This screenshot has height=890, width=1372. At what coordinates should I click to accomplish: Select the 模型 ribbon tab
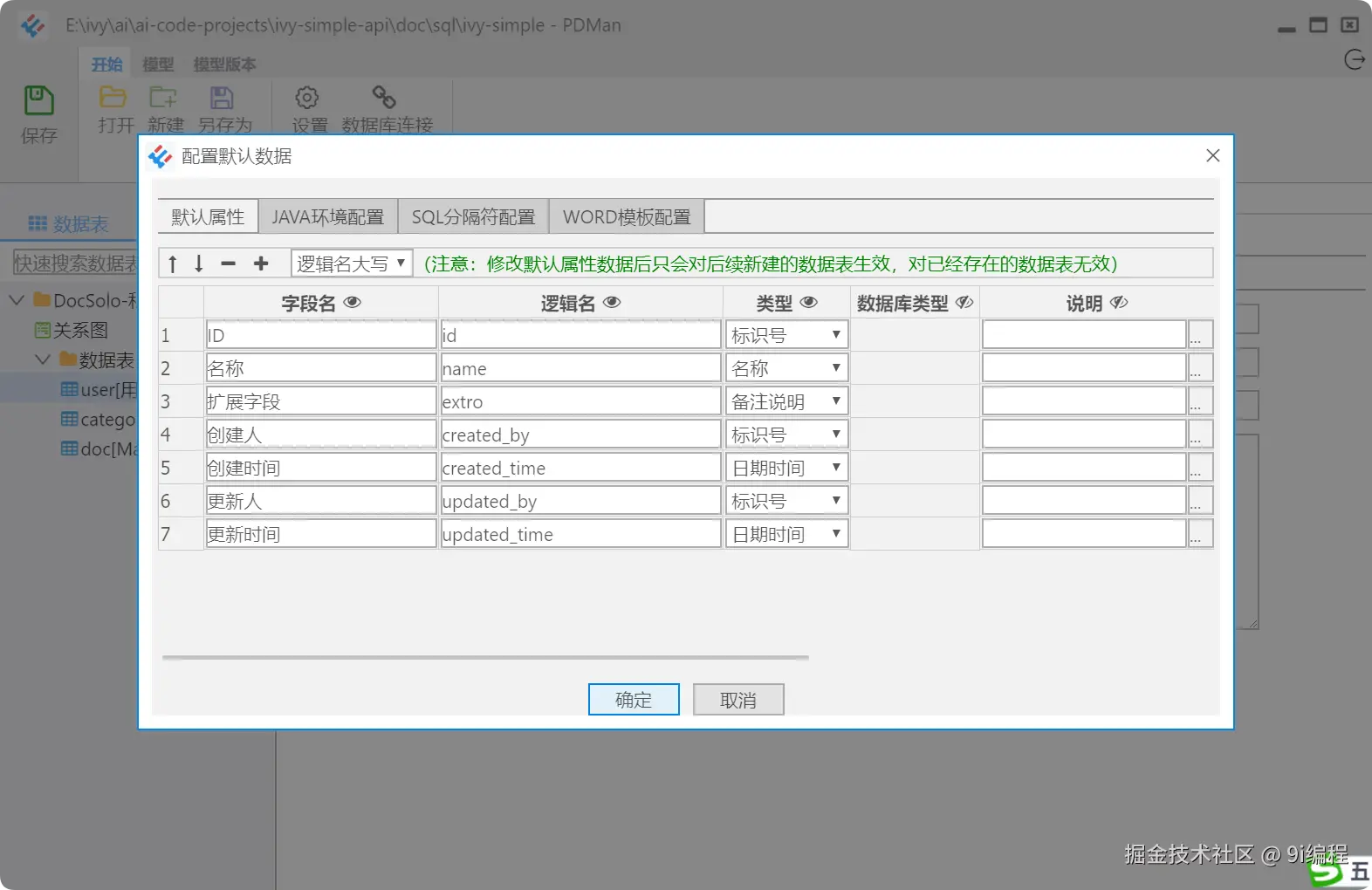(x=158, y=65)
